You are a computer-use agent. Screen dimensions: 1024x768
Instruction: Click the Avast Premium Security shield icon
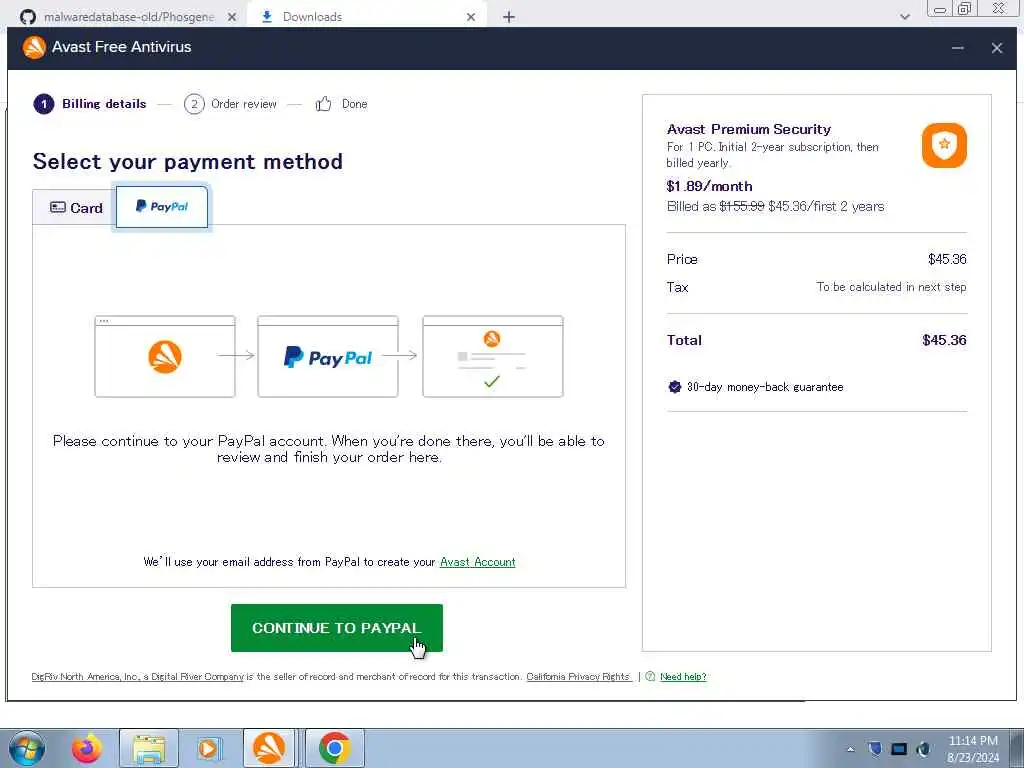[944, 145]
